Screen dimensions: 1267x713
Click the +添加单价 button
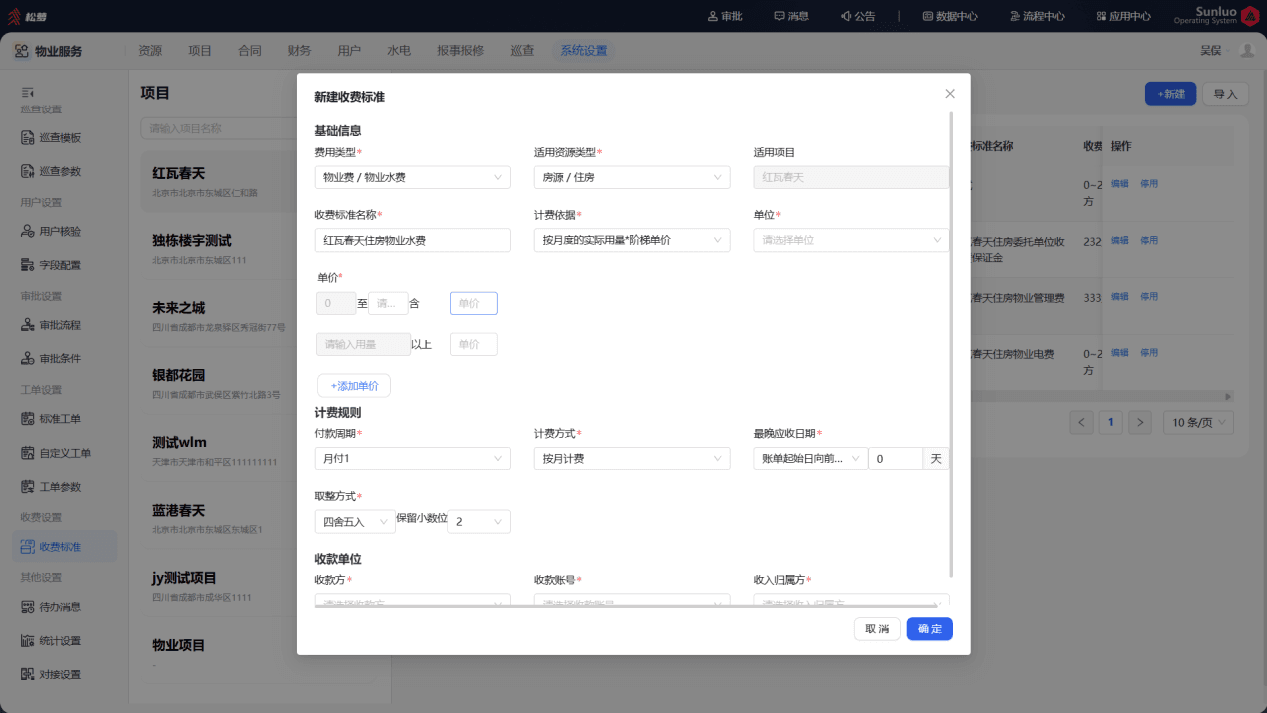[354, 386]
